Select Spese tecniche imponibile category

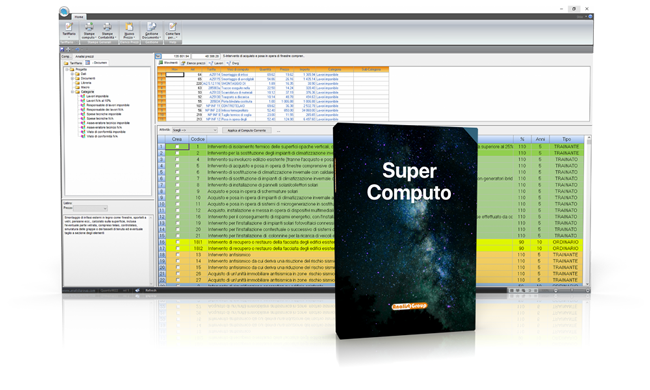104,114
